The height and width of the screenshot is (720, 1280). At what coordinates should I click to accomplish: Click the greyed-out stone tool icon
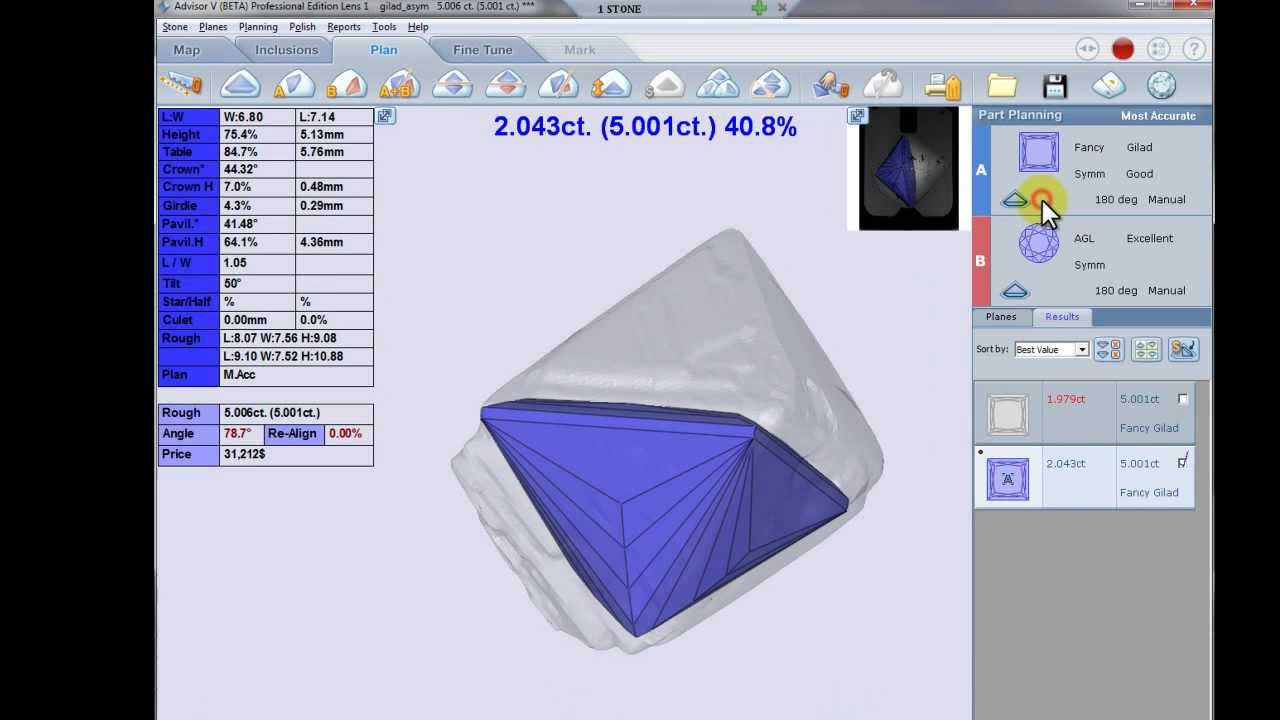click(x=883, y=85)
